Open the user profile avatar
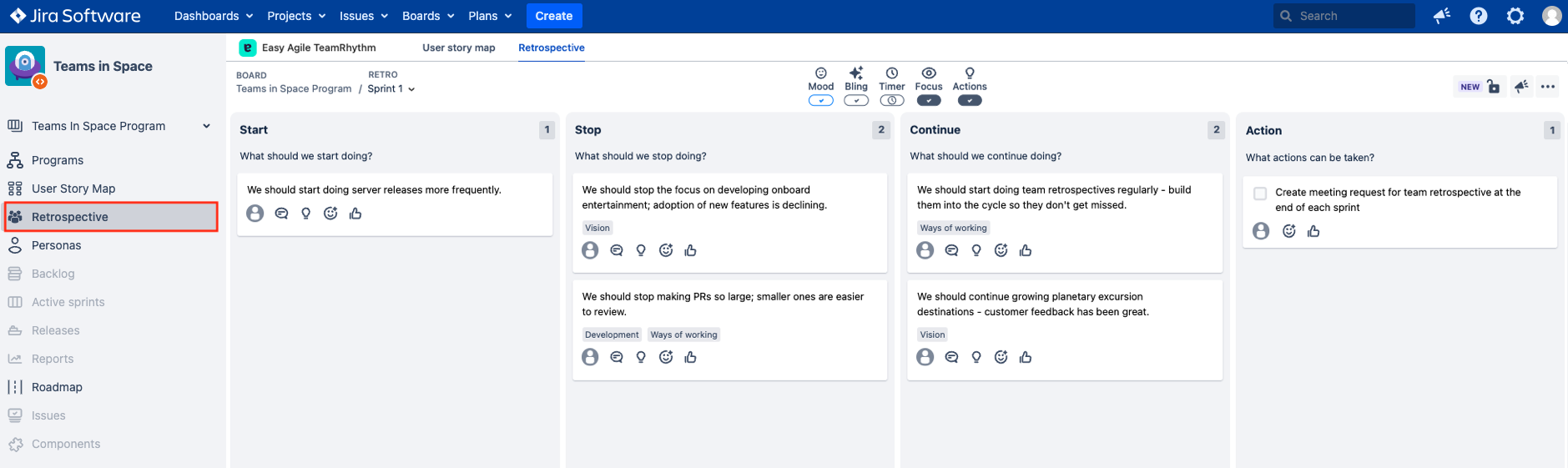Viewport: 1568px width, 468px height. pyautogui.click(x=1552, y=16)
